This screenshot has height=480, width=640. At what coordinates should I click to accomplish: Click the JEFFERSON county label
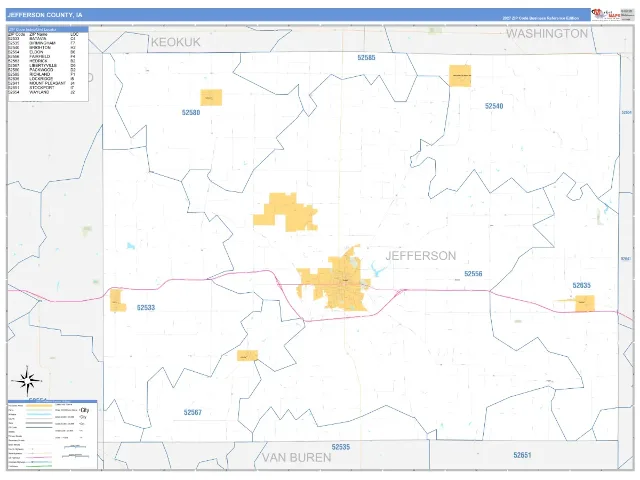tap(421, 256)
